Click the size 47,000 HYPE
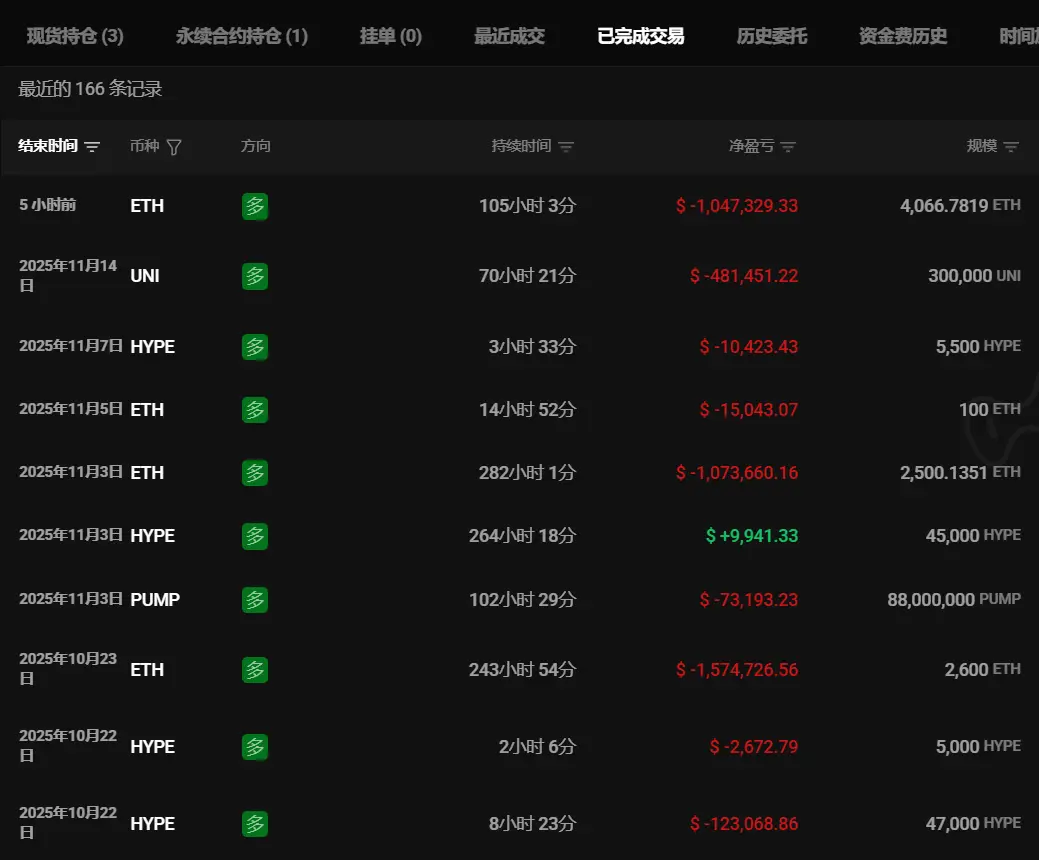 (x=973, y=824)
